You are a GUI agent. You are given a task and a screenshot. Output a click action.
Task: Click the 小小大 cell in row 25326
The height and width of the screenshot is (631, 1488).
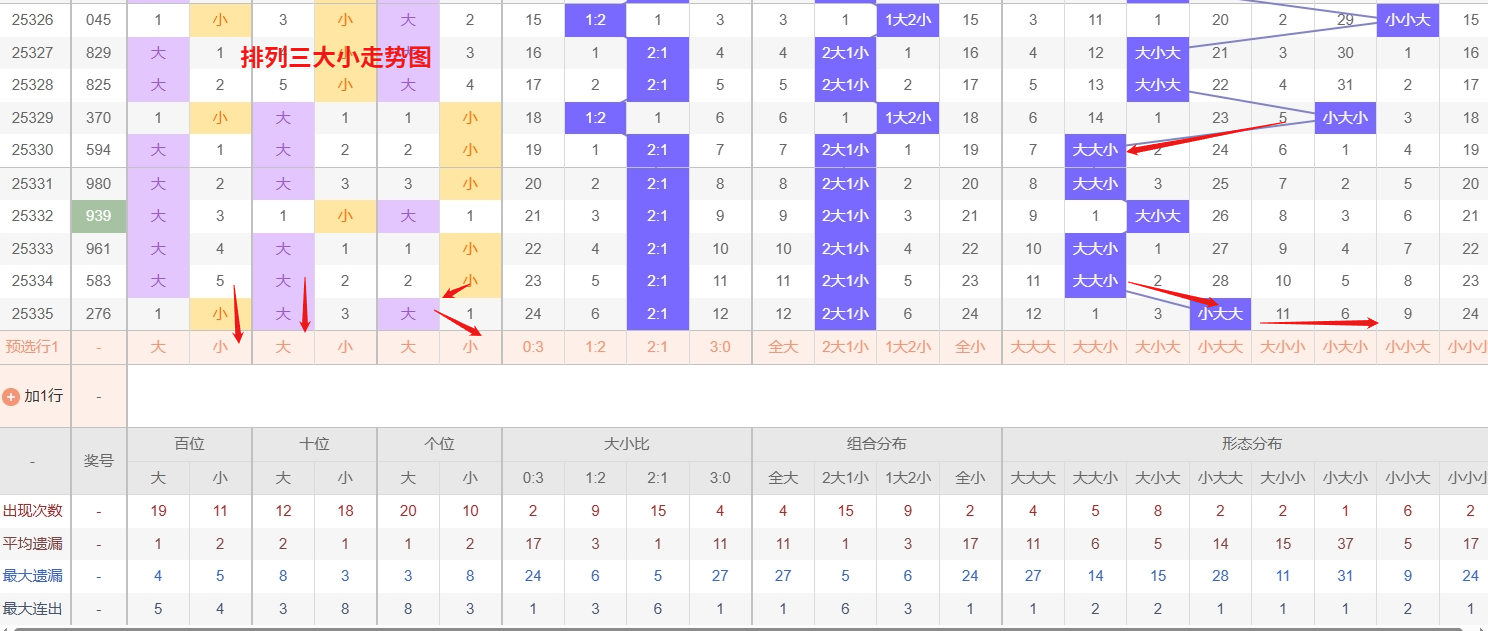[1407, 20]
